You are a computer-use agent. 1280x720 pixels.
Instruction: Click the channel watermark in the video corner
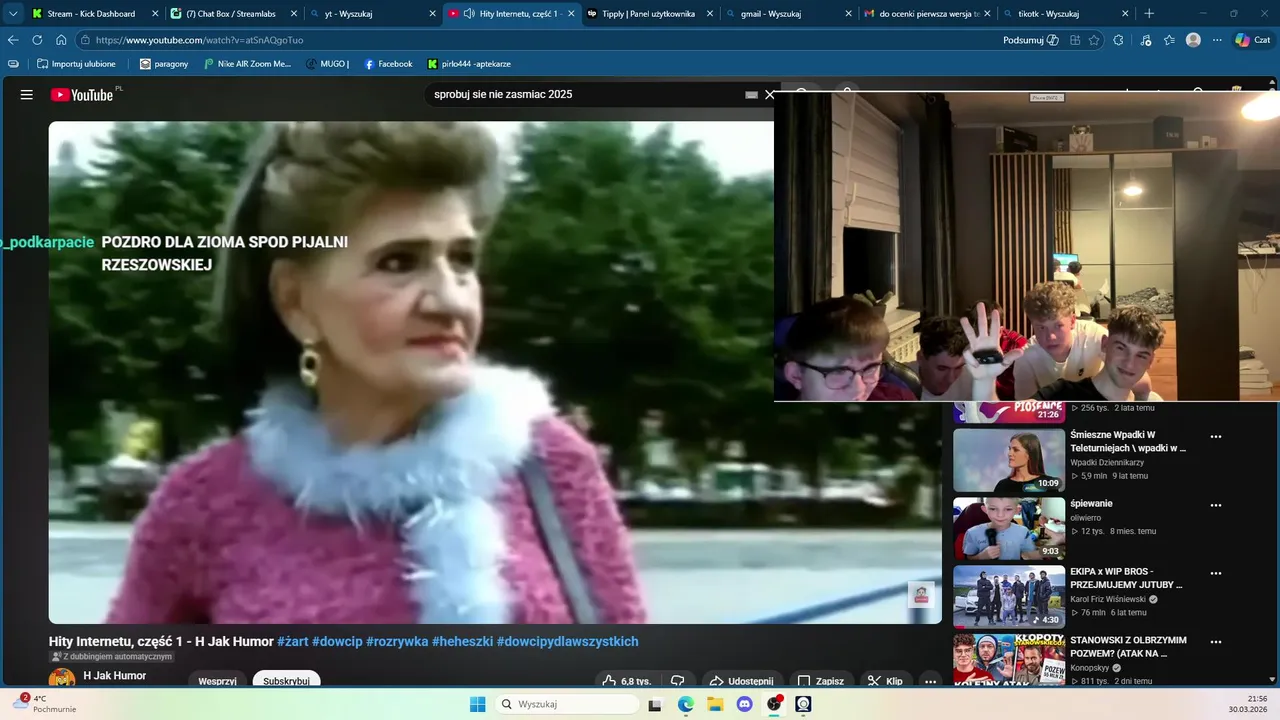(x=921, y=595)
